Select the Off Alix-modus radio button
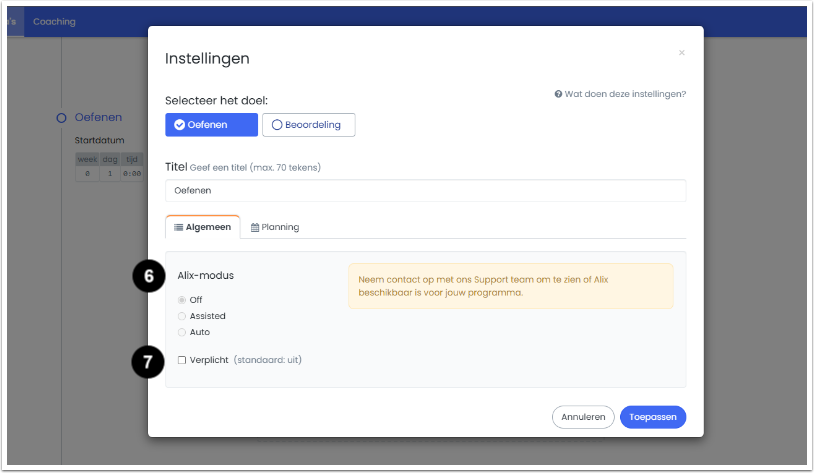 [182, 300]
